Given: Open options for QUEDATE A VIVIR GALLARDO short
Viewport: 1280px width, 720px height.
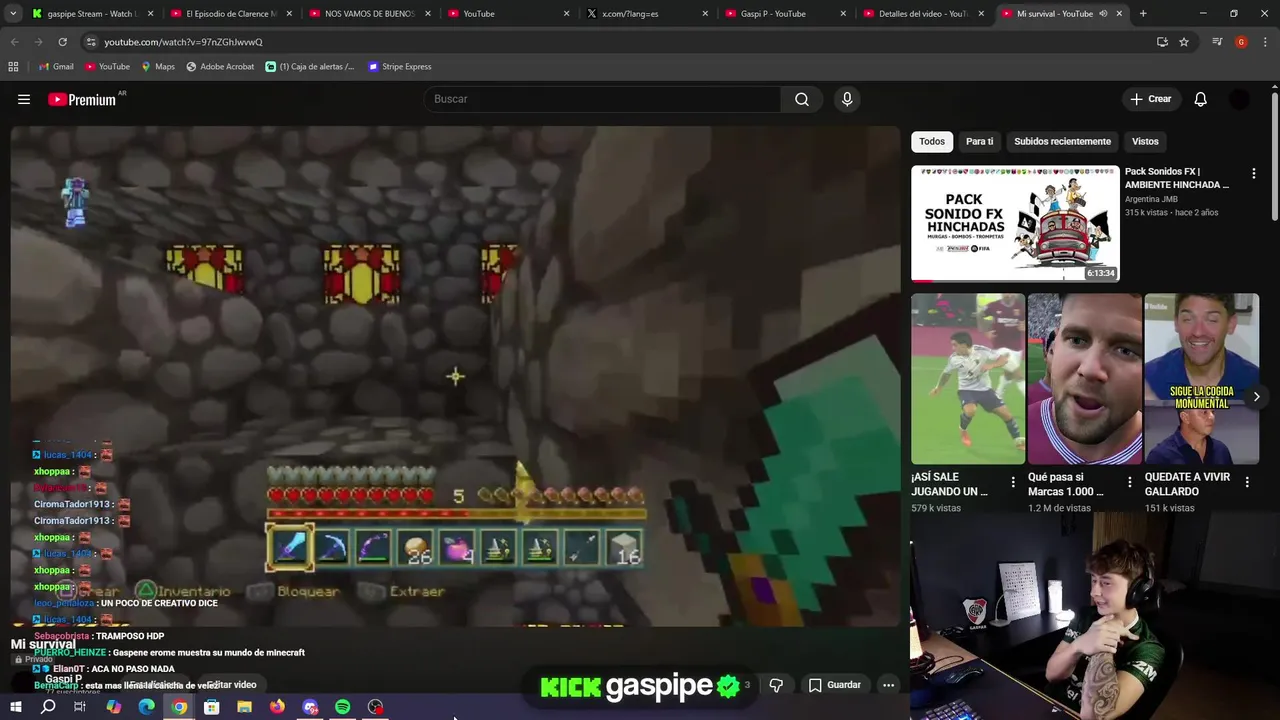Looking at the screenshot, I should (1247, 482).
